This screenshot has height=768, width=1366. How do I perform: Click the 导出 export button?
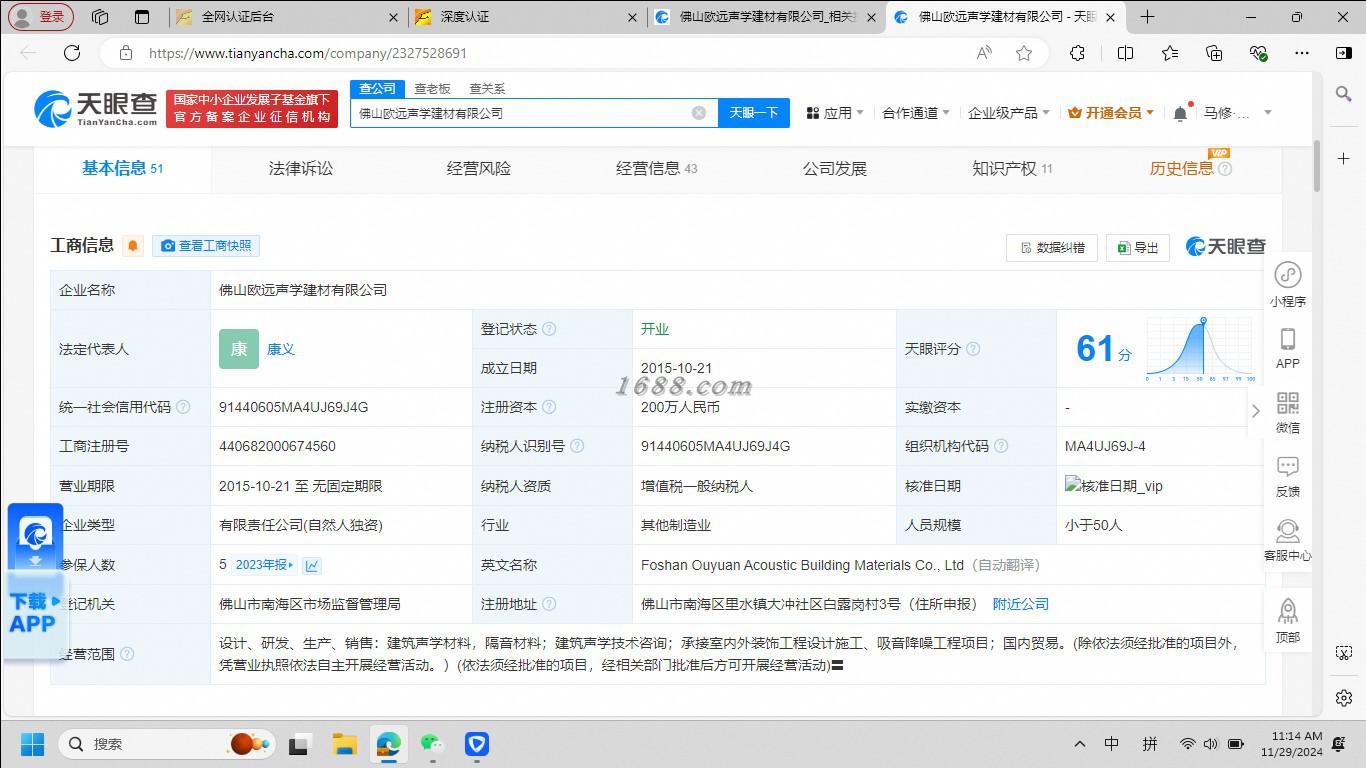tap(1138, 247)
